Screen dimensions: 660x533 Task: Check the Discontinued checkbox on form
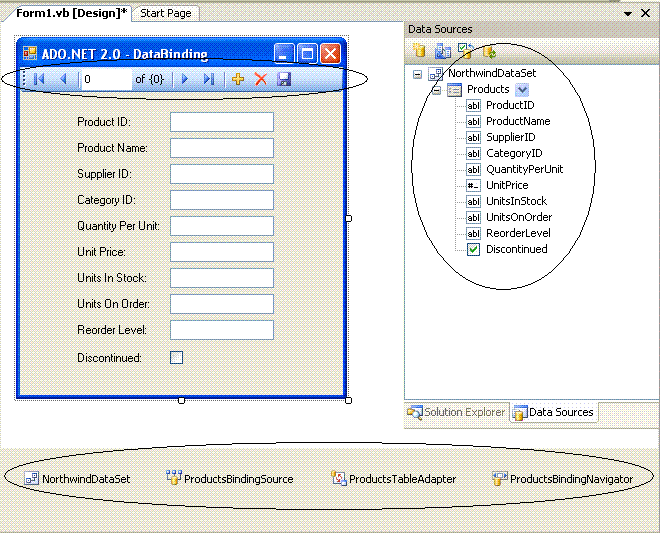point(176,357)
